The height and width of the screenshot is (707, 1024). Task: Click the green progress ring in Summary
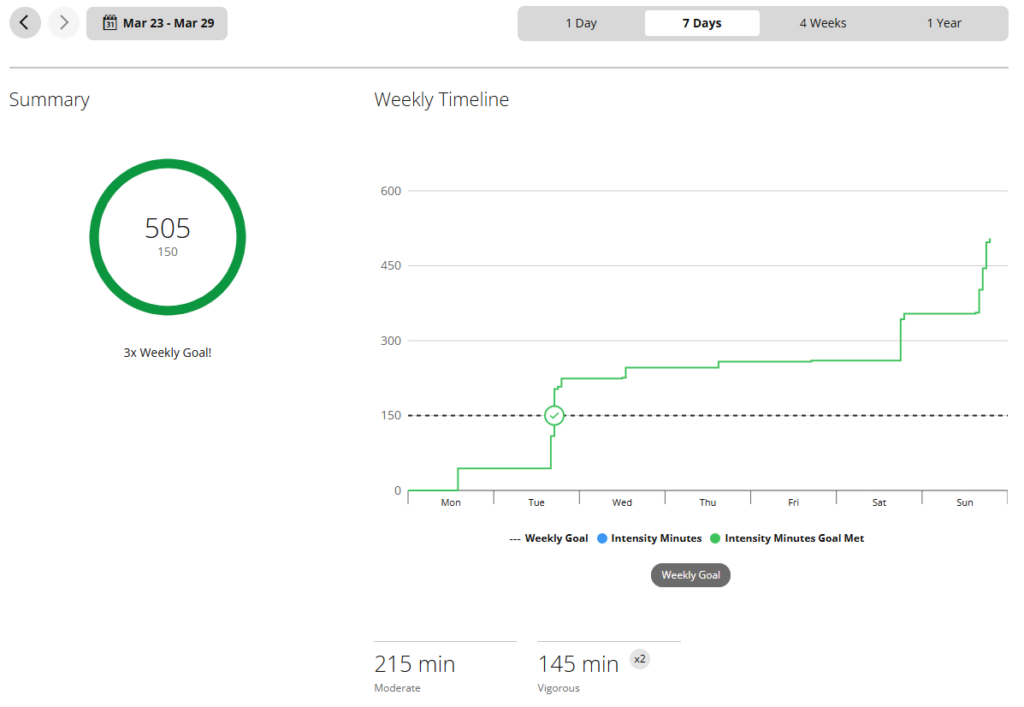(x=167, y=237)
